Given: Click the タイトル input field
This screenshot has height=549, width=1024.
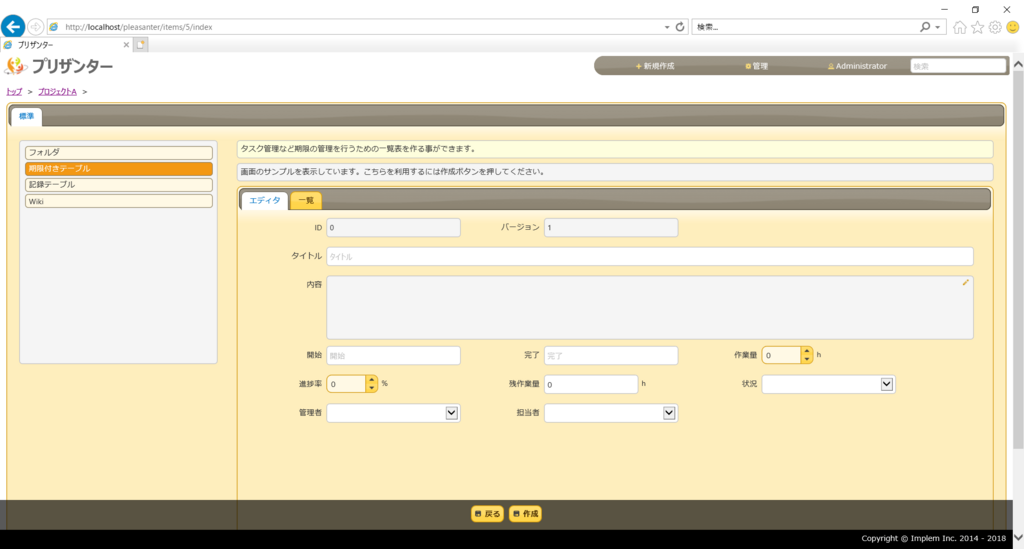Looking at the screenshot, I should (650, 257).
